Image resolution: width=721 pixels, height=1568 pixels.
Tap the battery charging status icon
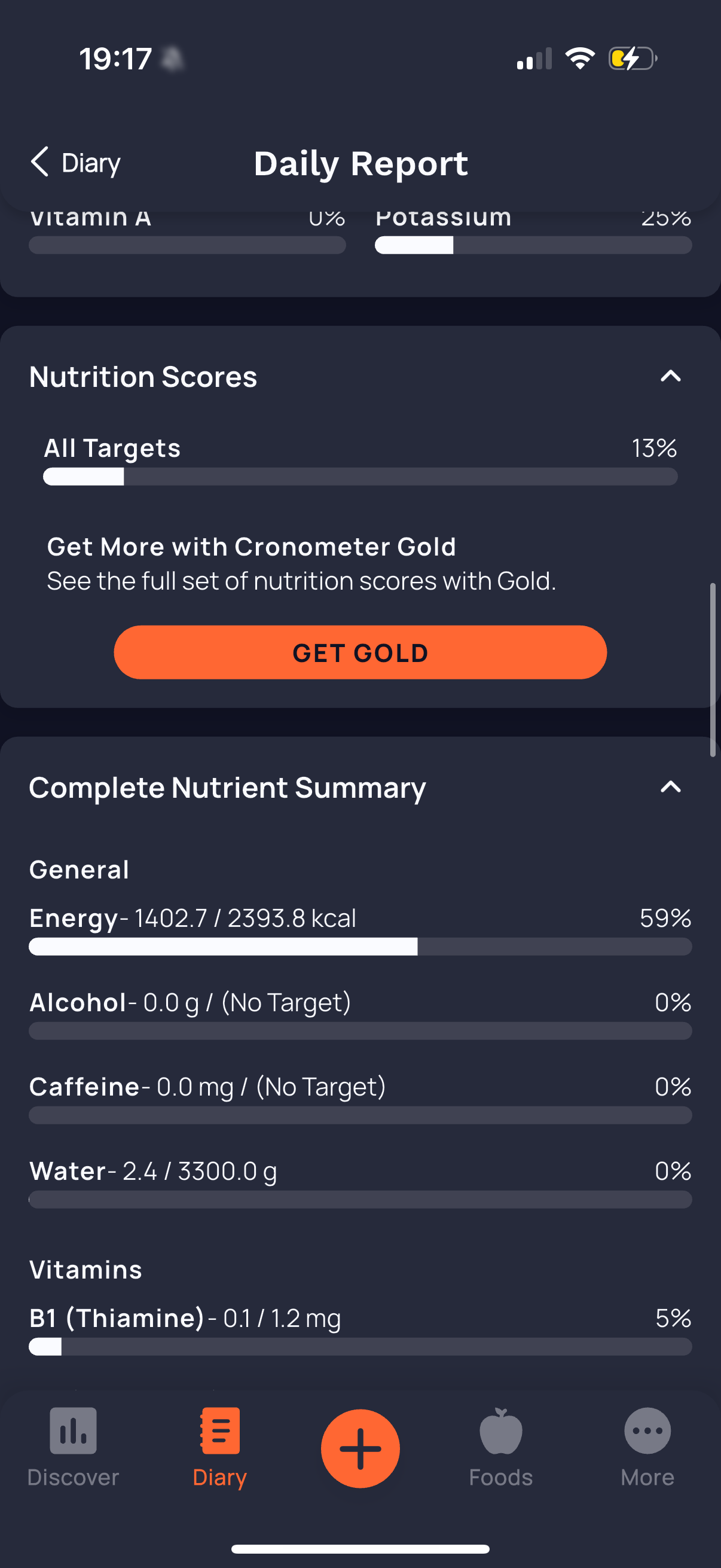click(x=633, y=59)
